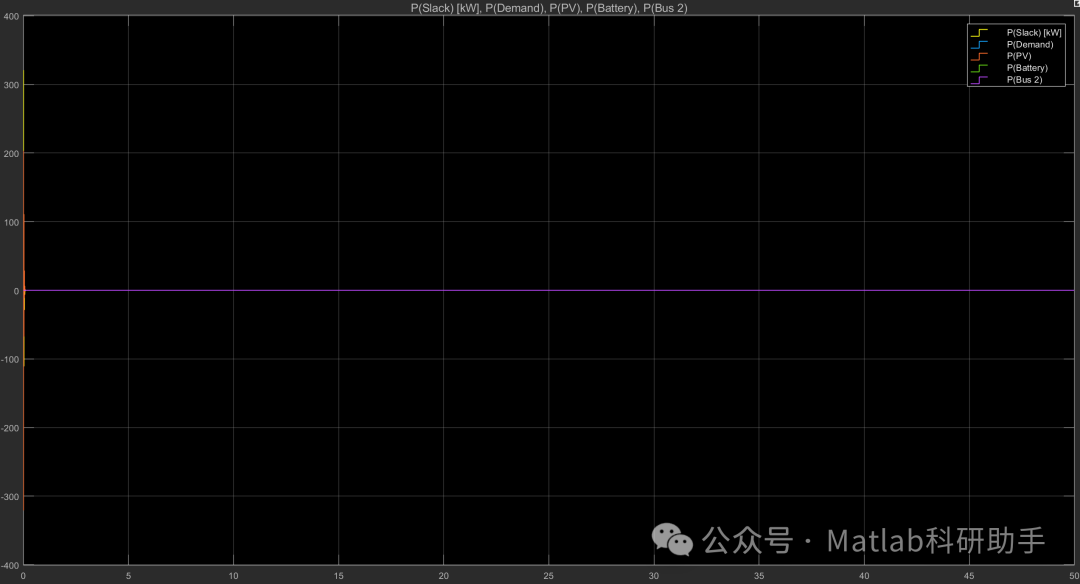Toggle the P(Battery) legend entry

point(1027,67)
